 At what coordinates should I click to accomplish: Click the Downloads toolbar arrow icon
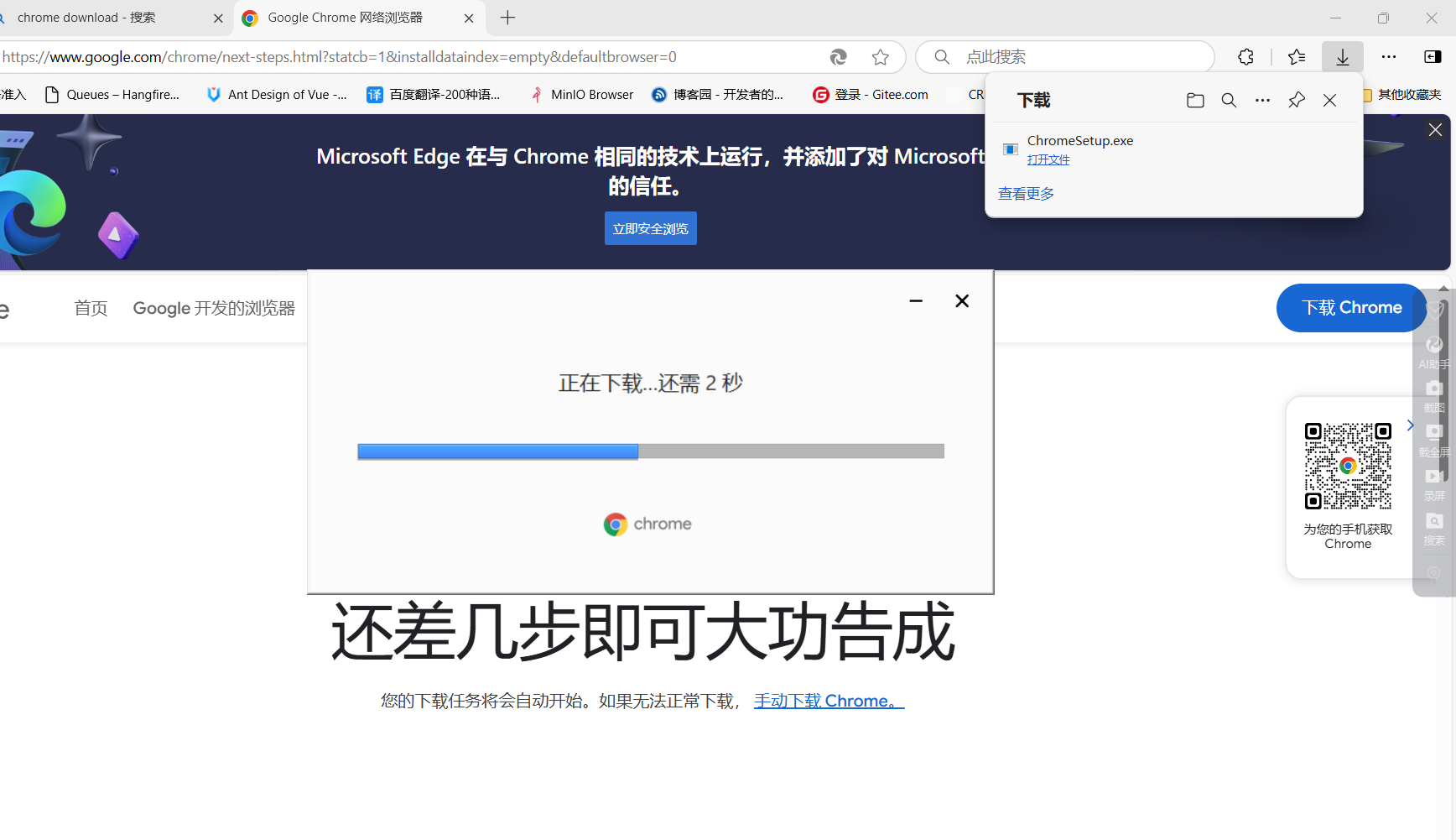1343,57
